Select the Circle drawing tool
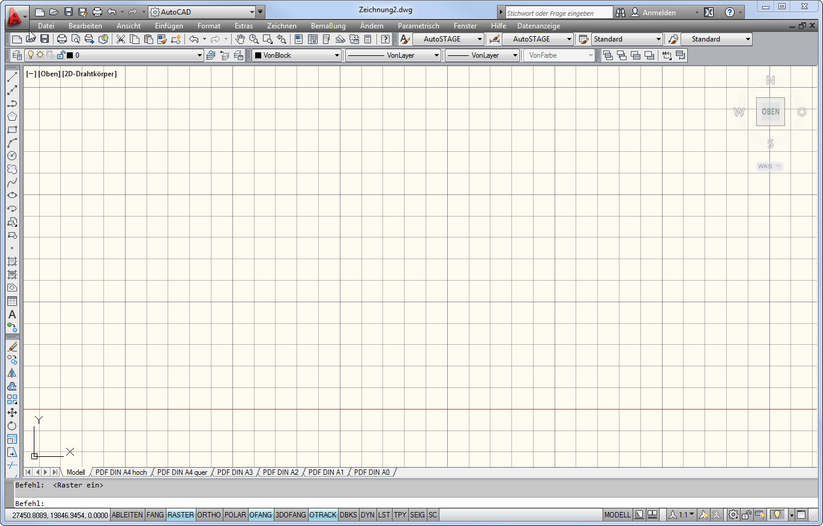The height and width of the screenshot is (526, 823). click(12, 155)
